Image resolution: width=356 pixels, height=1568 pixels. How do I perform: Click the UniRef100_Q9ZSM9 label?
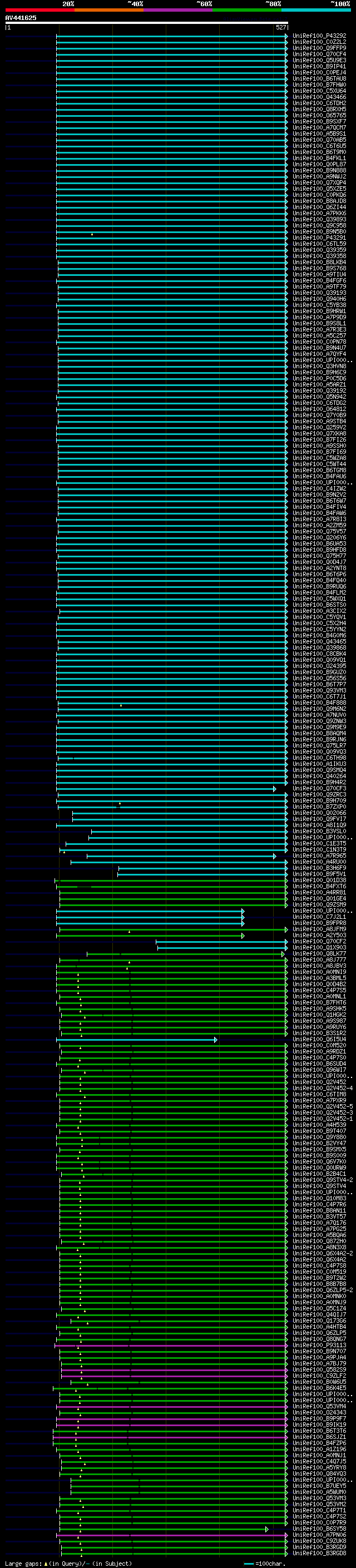tap(319, 904)
